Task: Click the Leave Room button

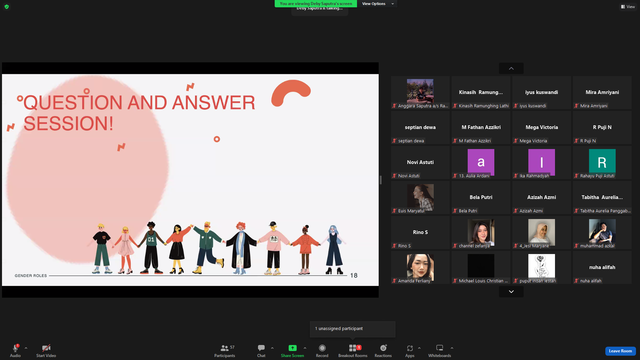Action: click(x=620, y=351)
